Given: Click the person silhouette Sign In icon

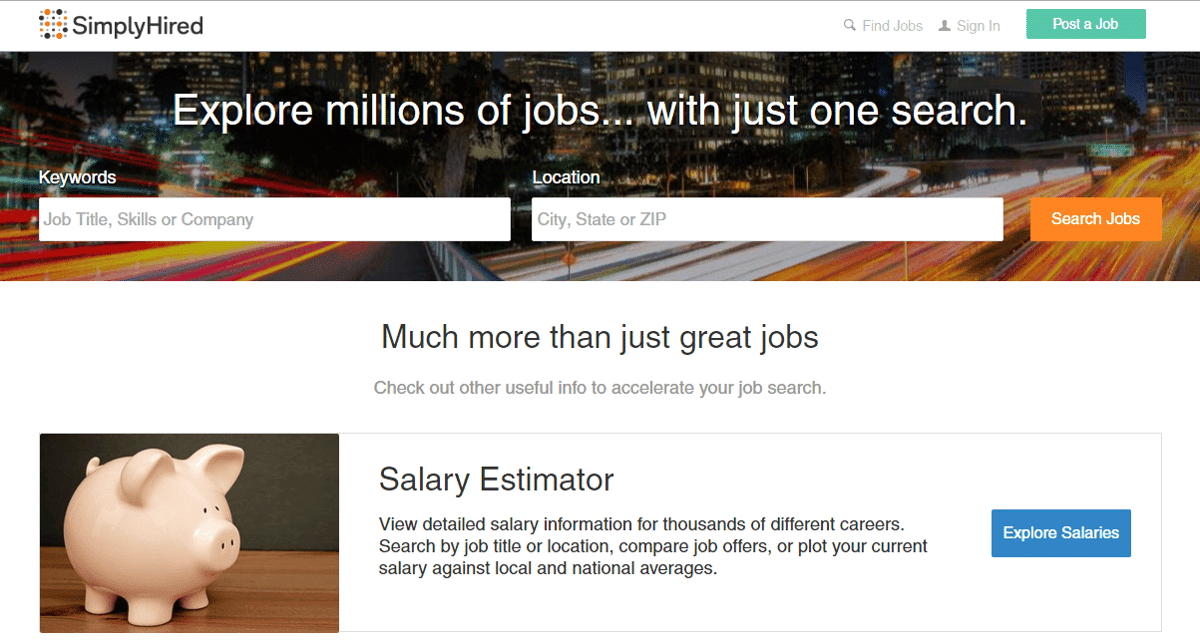Looking at the screenshot, I should [942, 25].
